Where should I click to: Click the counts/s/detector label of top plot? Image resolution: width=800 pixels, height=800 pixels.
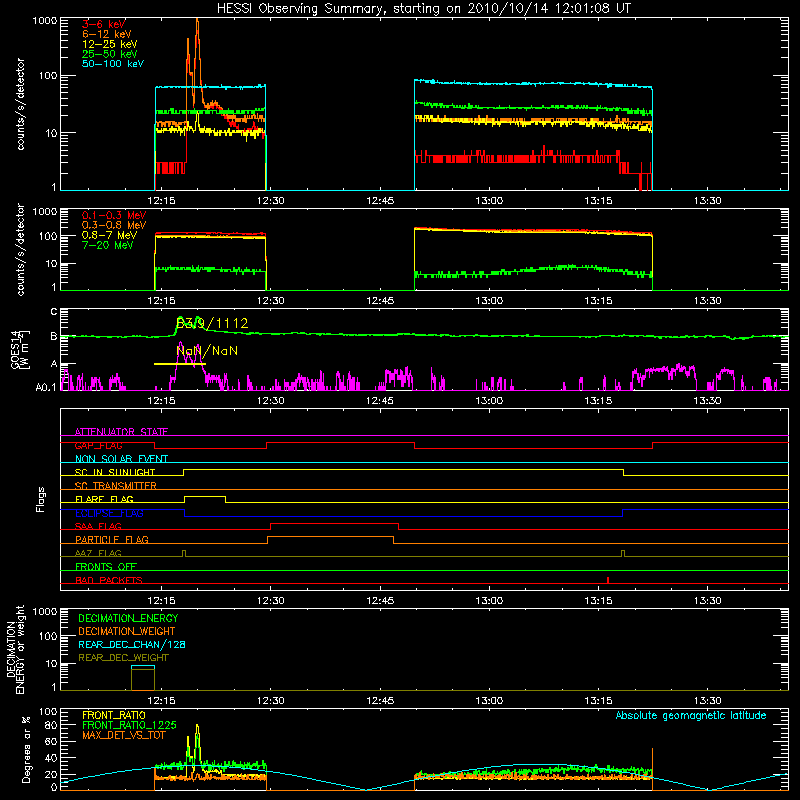[x=20, y=104]
